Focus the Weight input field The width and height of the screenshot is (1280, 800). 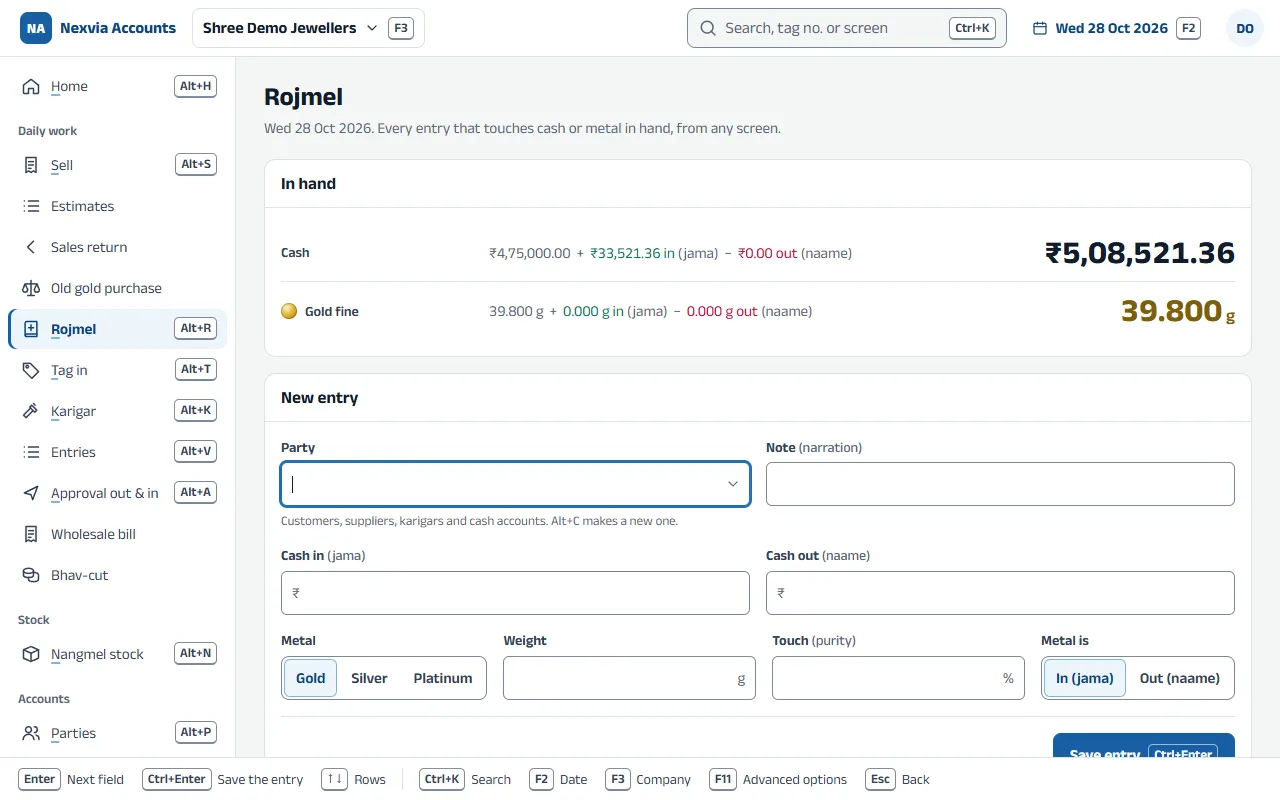click(629, 678)
